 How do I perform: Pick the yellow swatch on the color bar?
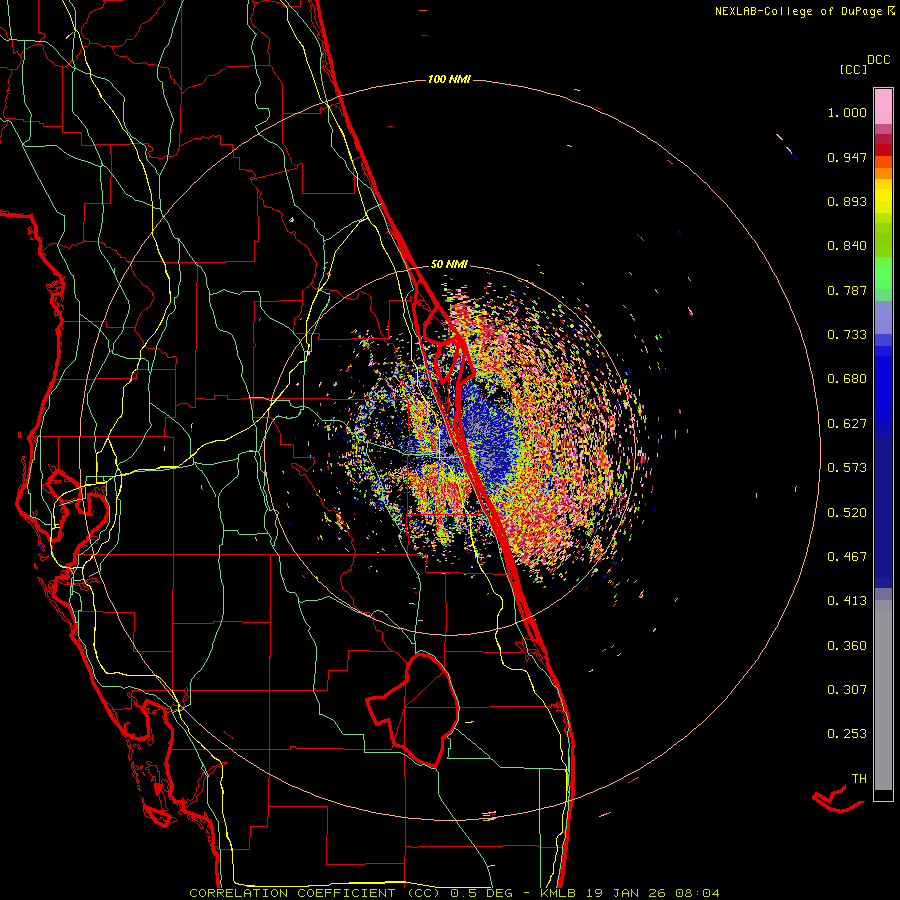pyautogui.click(x=883, y=196)
